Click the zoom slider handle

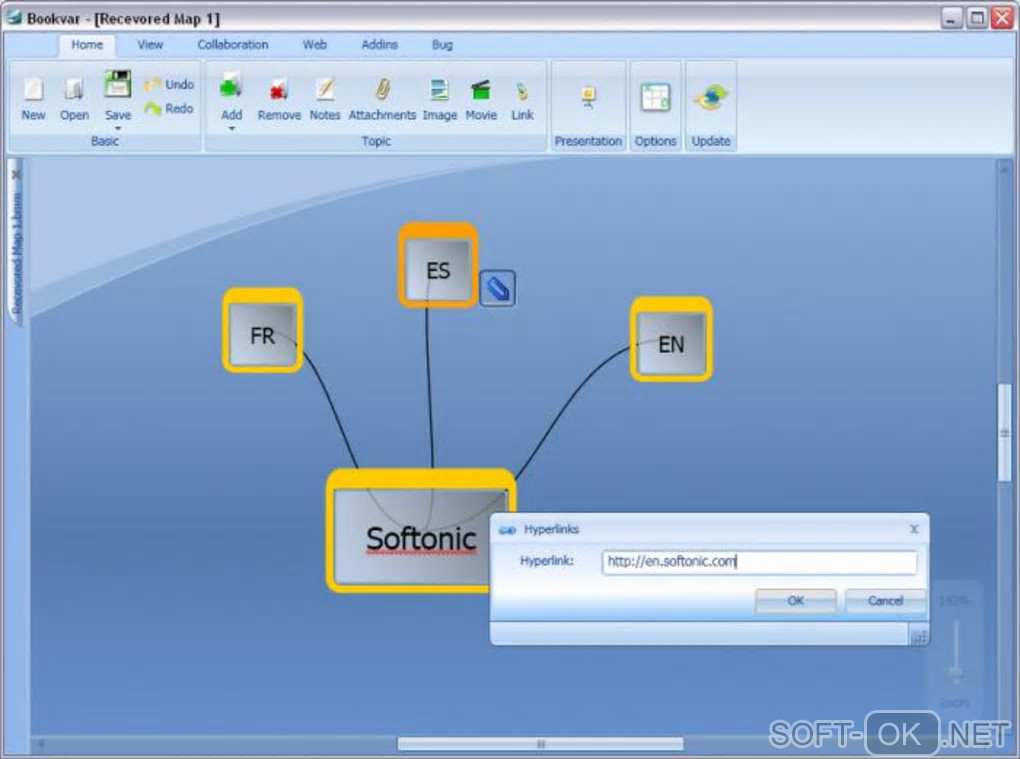pos(956,672)
